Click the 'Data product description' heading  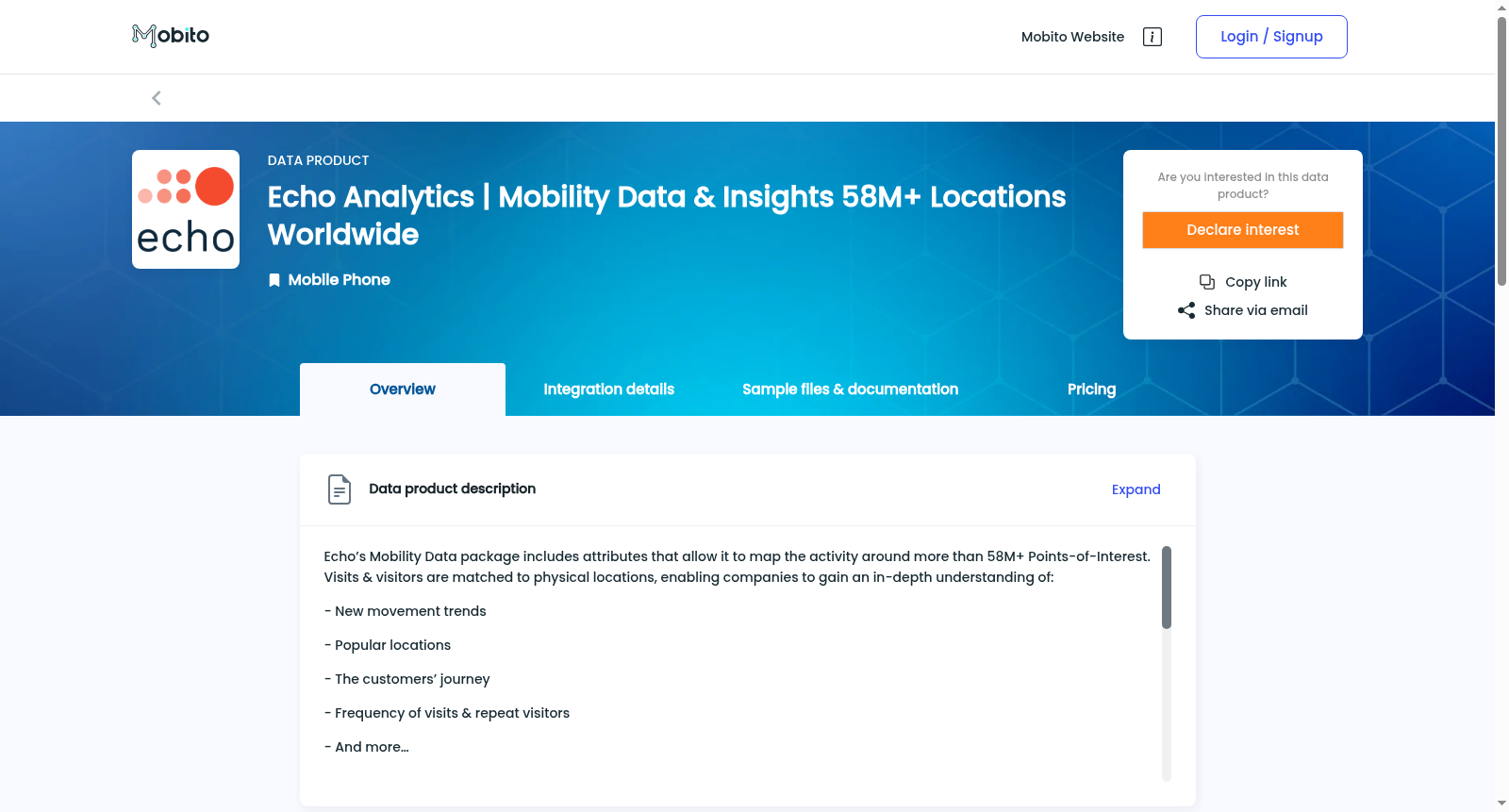[453, 489]
